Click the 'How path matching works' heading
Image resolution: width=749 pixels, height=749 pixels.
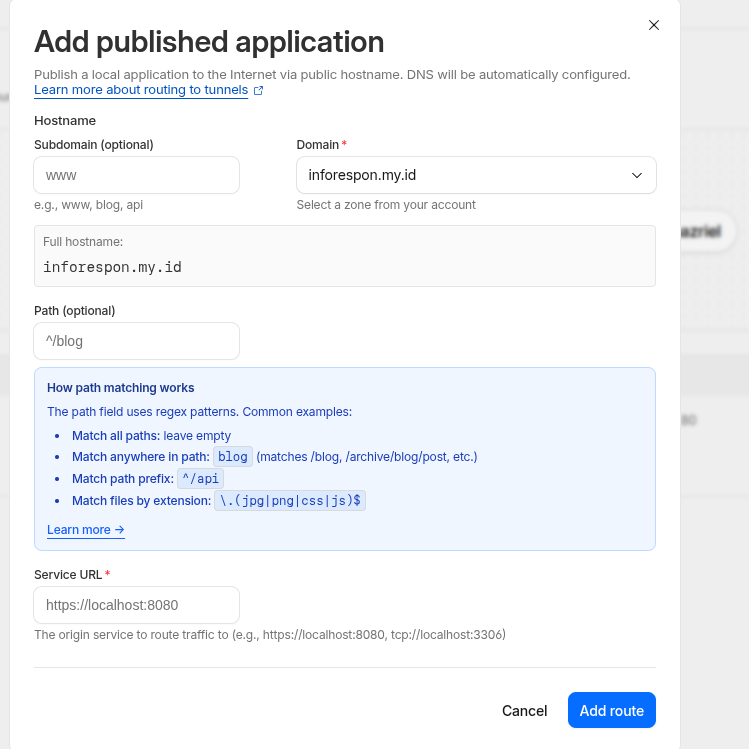coord(120,388)
